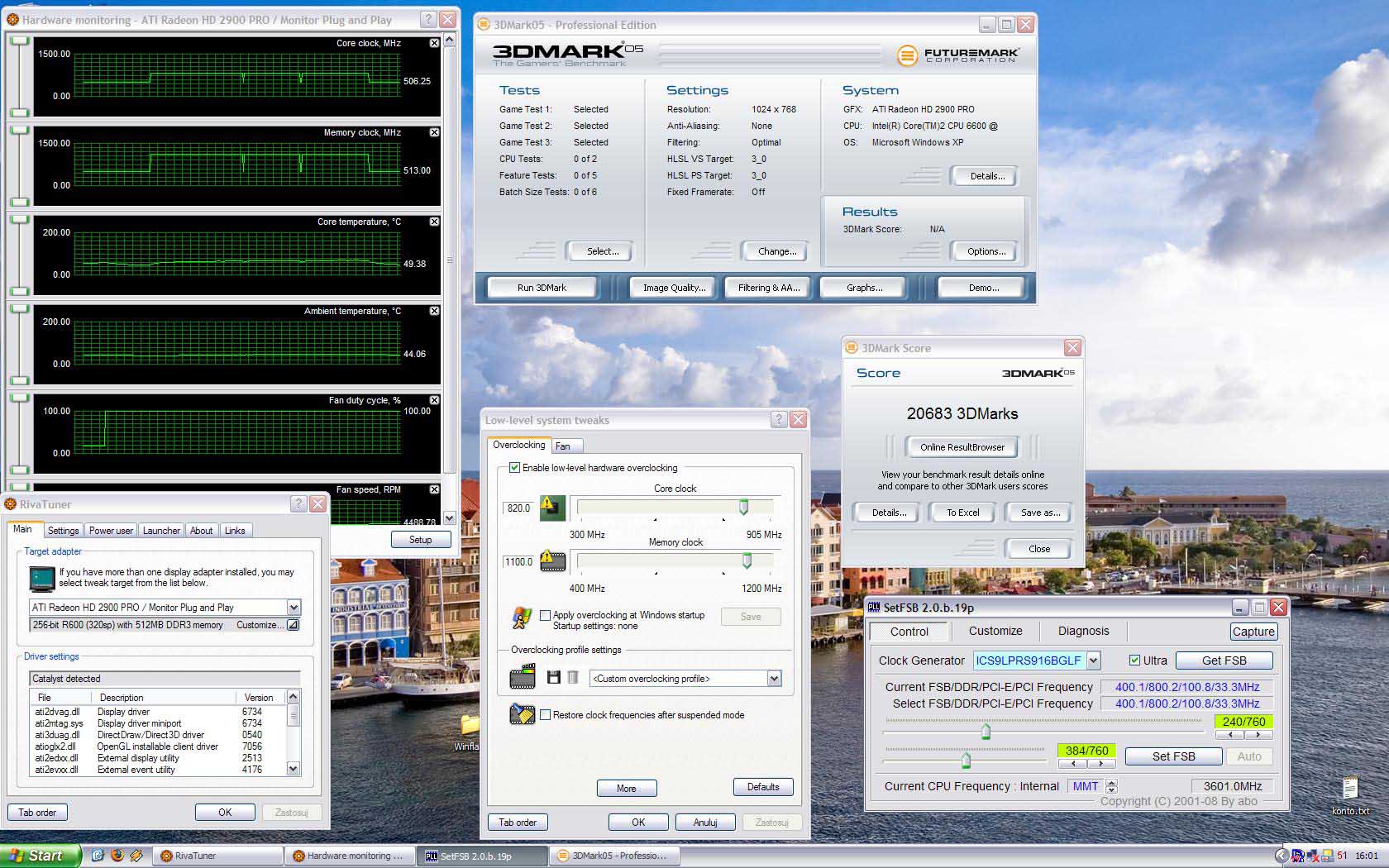The width and height of the screenshot is (1389, 868).
Task: Save overclocking profile with floppy disk icon
Action: click(554, 678)
